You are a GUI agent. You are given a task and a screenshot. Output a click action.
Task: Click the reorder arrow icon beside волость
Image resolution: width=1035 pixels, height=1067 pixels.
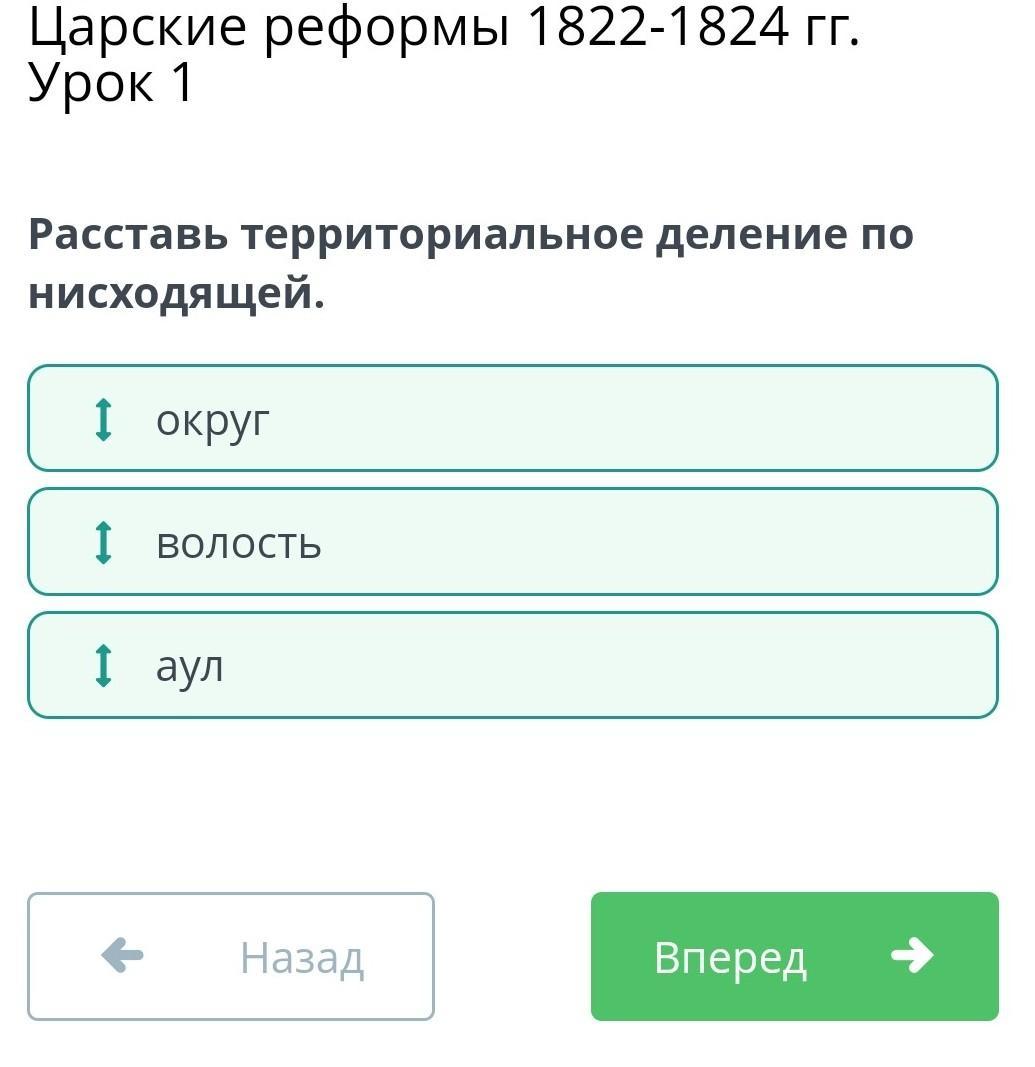103,542
